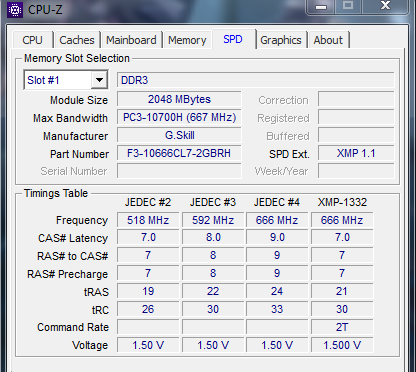This screenshot has width=416, height=372.
Task: Click XMP-1332 CAS# Latency value 7.0
Action: coord(342,237)
